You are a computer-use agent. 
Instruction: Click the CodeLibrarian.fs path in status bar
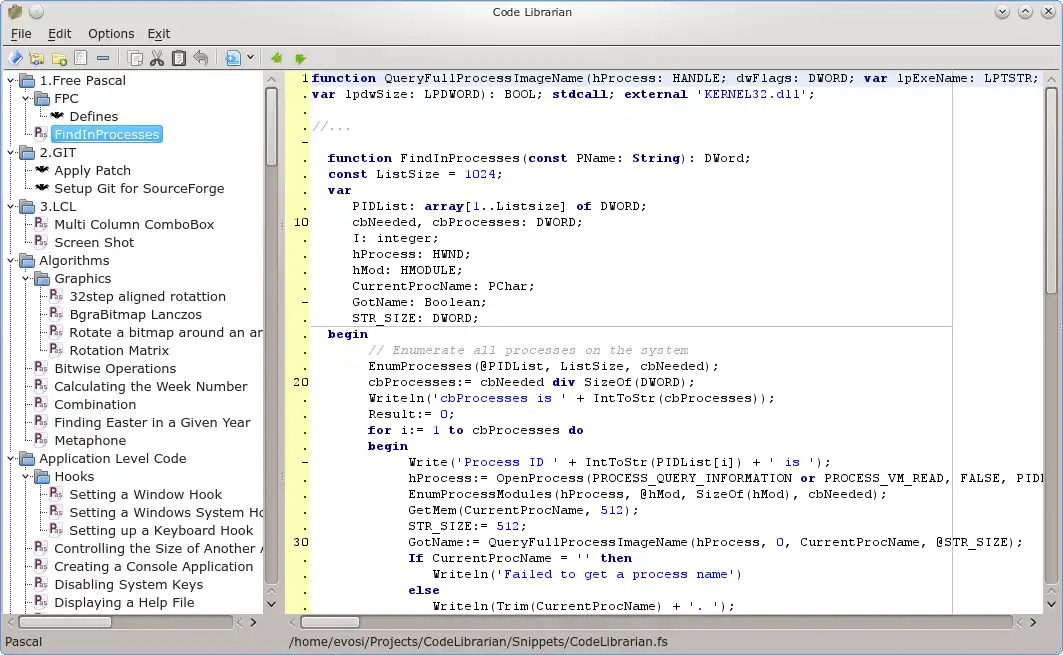[x=478, y=641]
